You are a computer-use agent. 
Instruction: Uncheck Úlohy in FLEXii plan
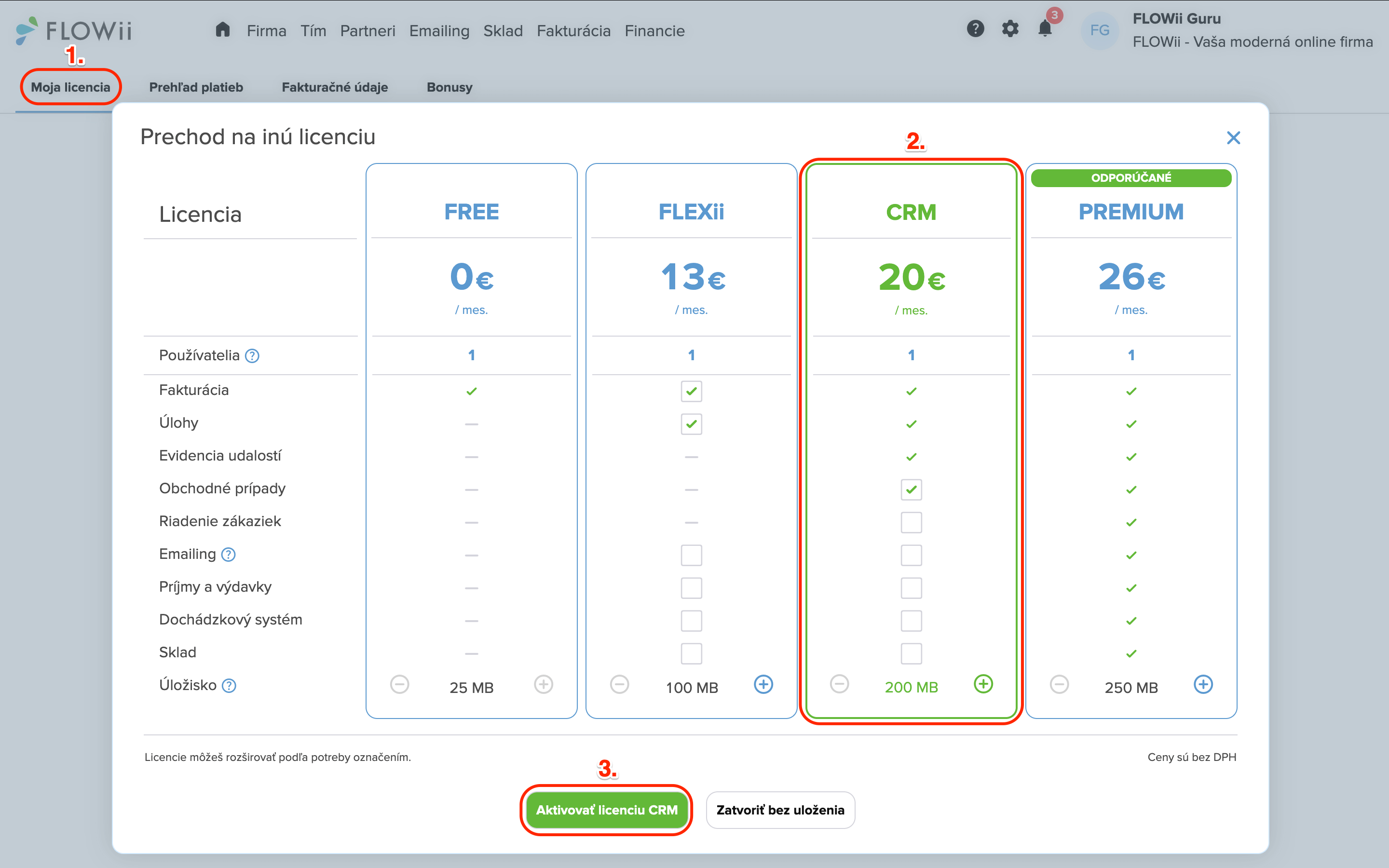[691, 424]
